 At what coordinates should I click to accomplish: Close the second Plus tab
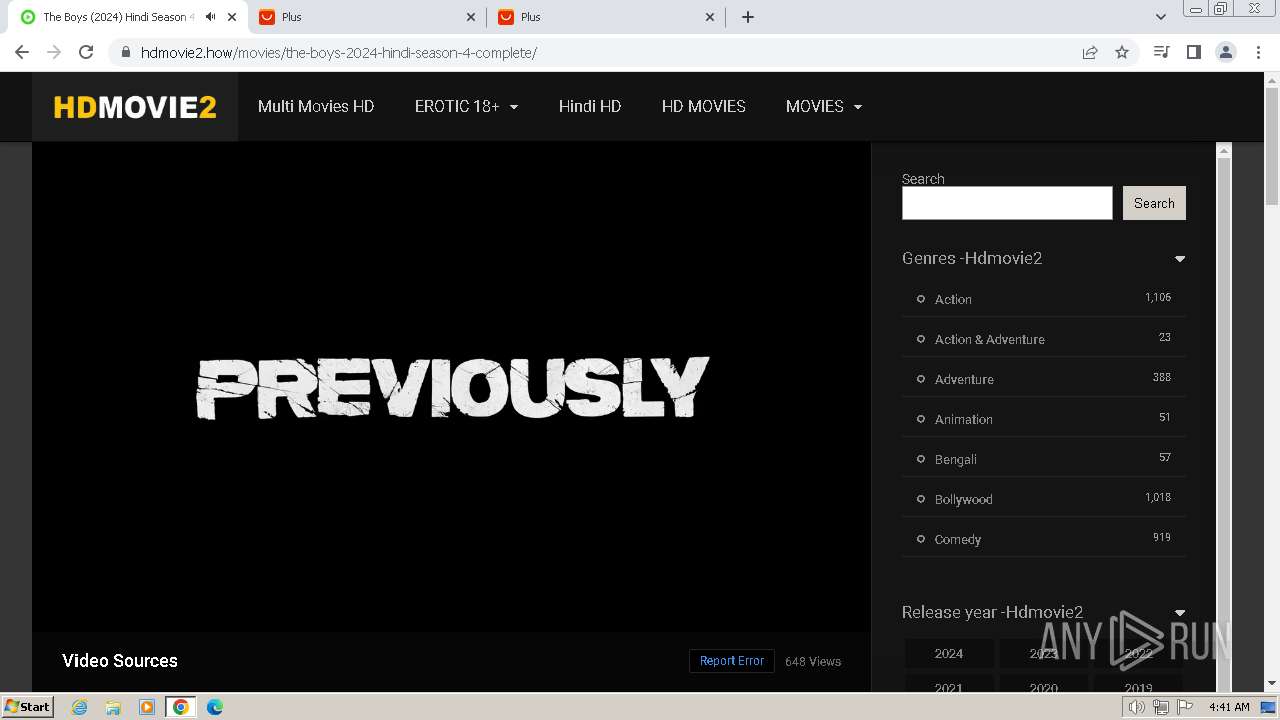(x=711, y=17)
